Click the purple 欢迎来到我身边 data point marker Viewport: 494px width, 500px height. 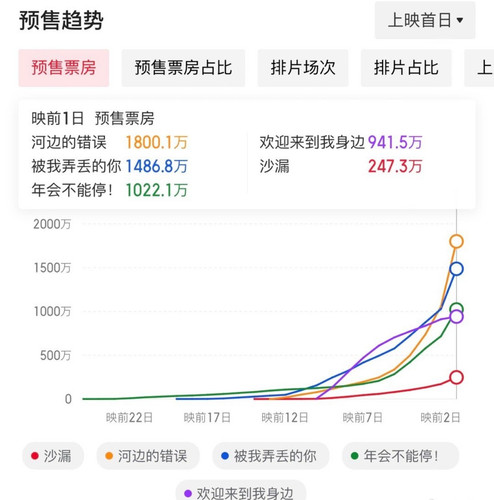456,317
